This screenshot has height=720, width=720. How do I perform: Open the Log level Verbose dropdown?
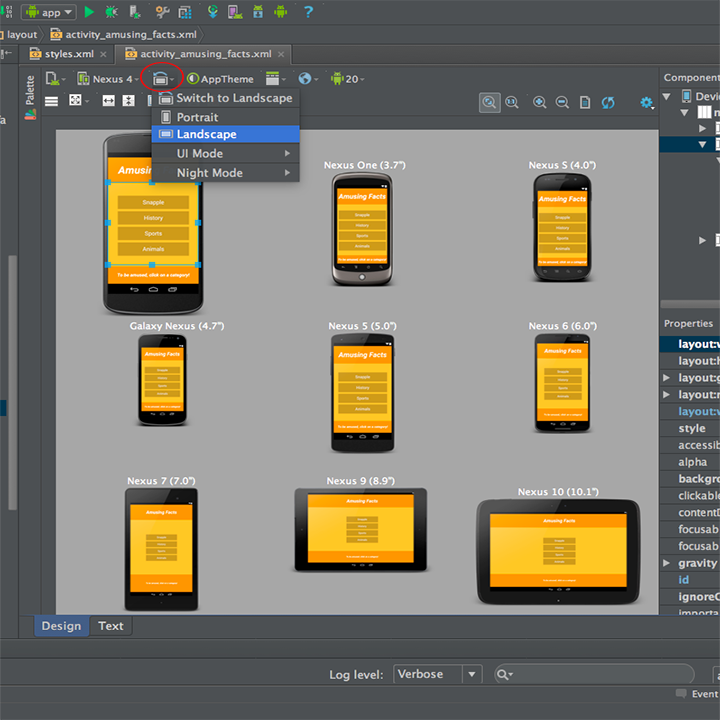[438, 675]
